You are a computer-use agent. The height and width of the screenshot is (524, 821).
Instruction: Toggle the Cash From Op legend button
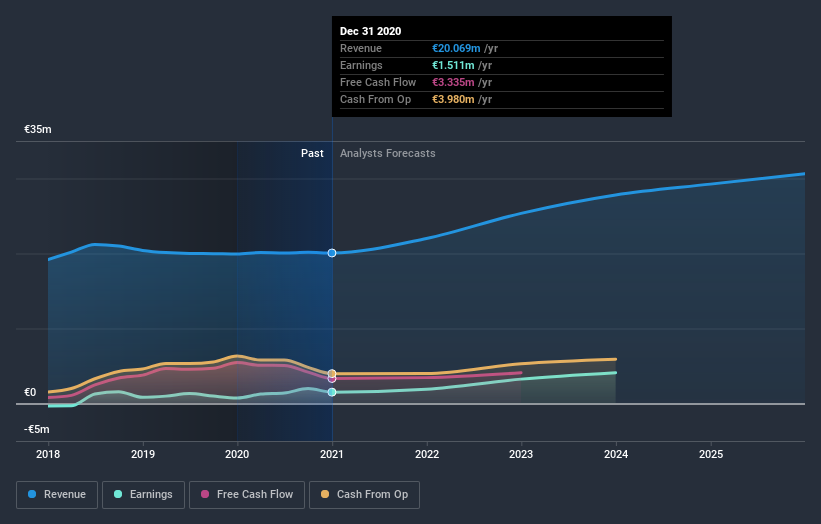364,495
